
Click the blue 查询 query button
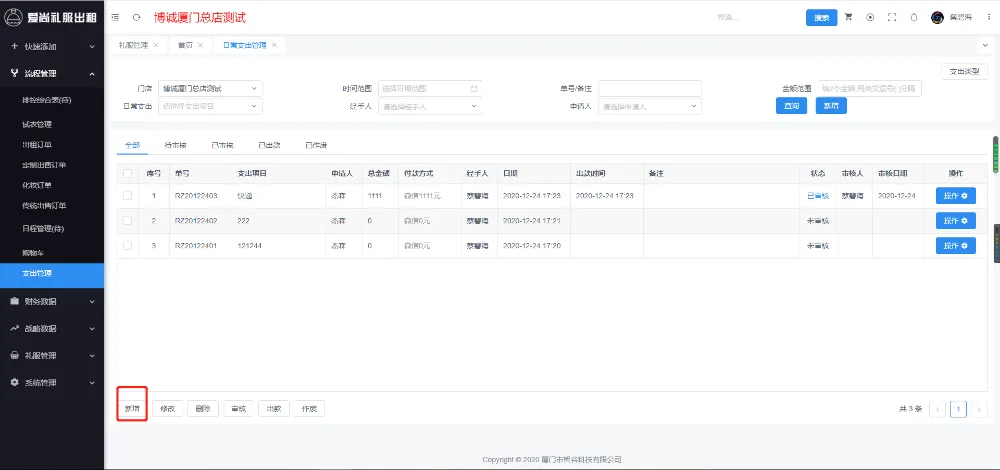click(x=791, y=106)
